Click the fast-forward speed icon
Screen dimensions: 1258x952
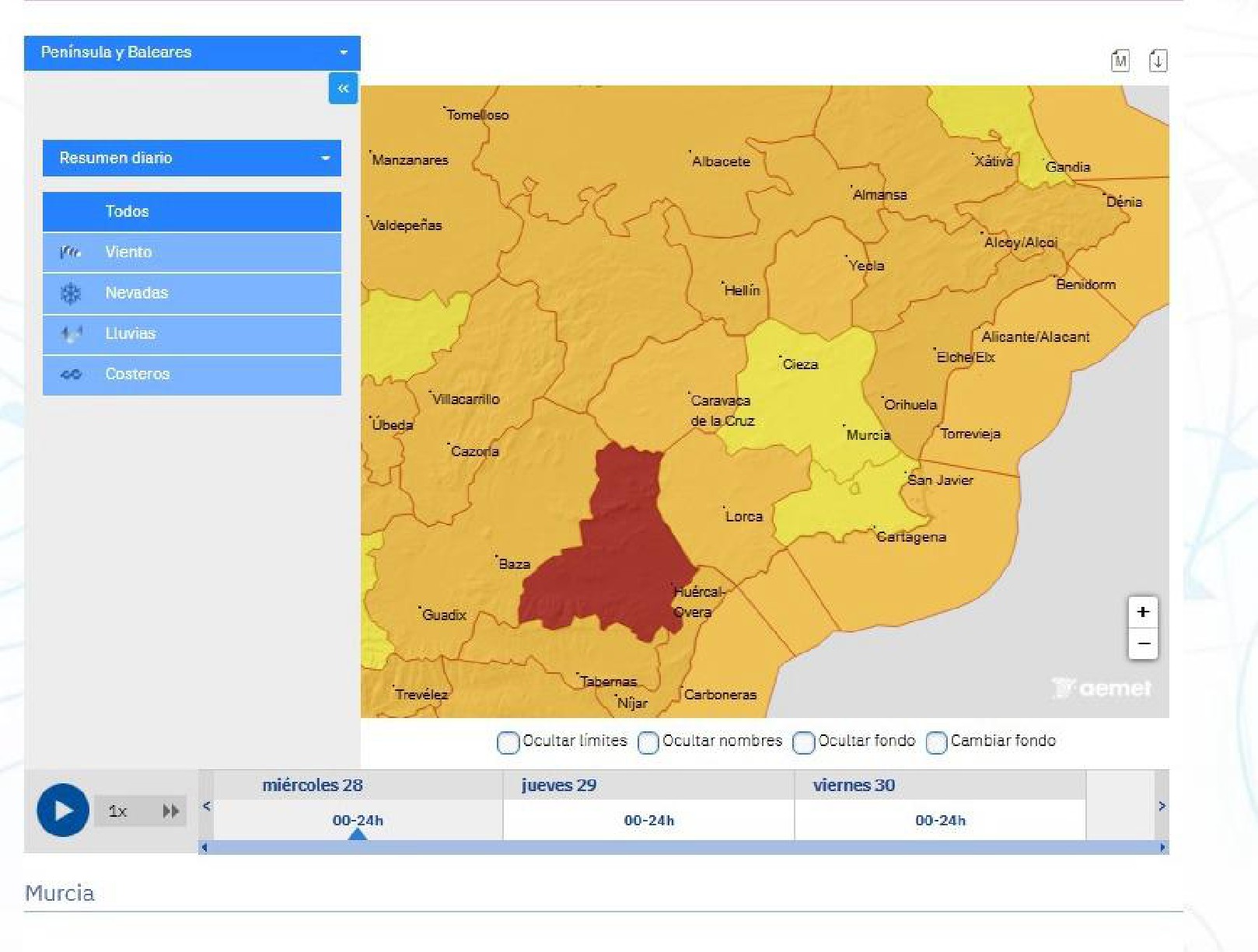coord(170,811)
